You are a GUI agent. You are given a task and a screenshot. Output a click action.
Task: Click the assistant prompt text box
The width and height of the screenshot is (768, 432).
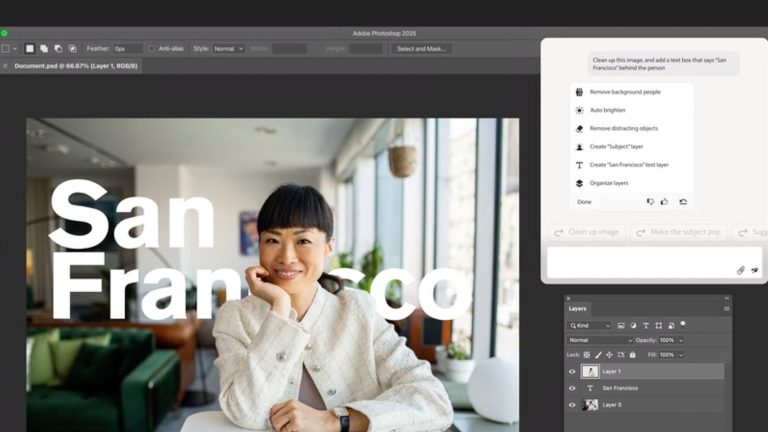click(x=654, y=263)
